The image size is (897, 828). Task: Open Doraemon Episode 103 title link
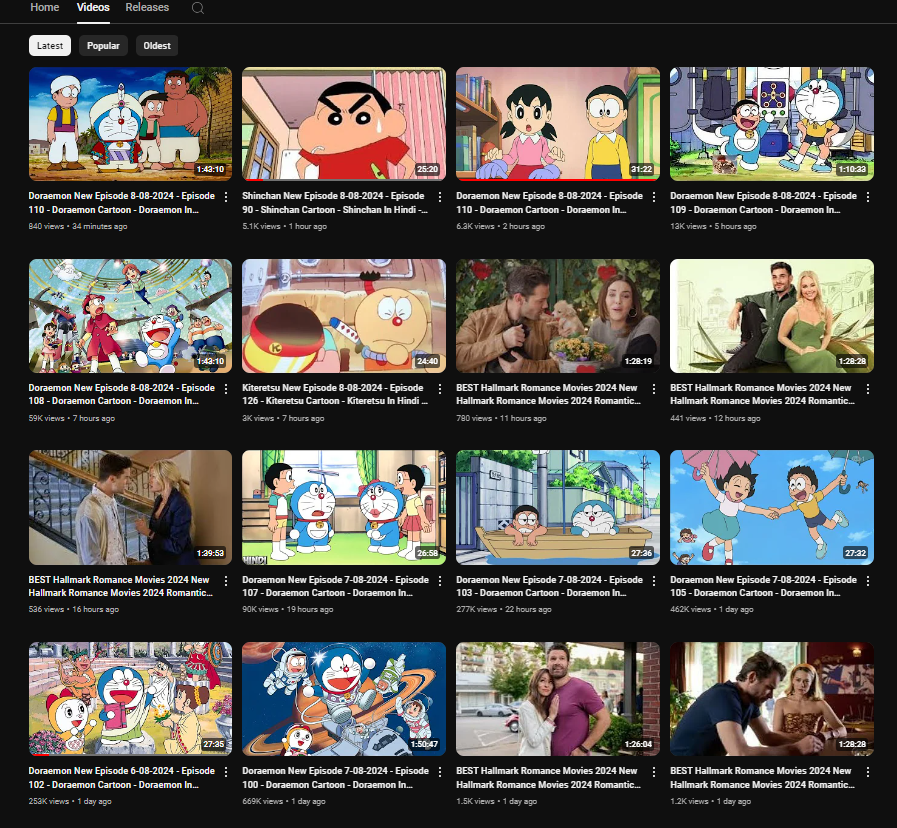[549, 586]
